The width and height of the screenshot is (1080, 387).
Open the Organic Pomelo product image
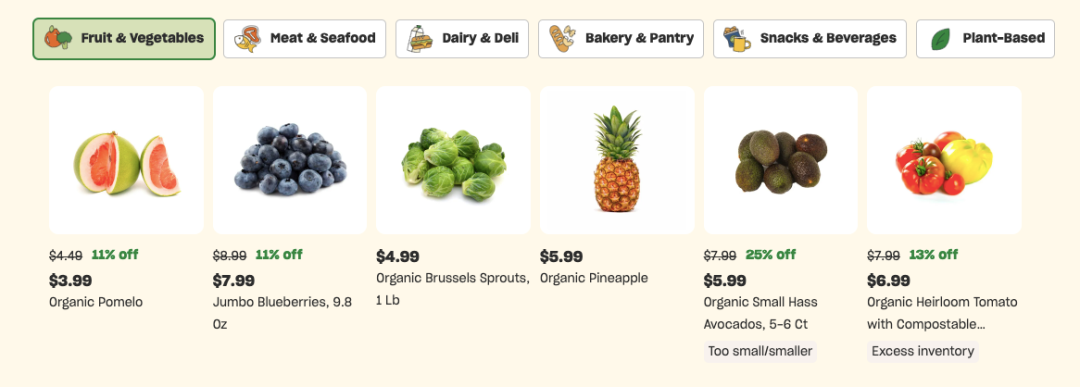[x=126, y=160]
